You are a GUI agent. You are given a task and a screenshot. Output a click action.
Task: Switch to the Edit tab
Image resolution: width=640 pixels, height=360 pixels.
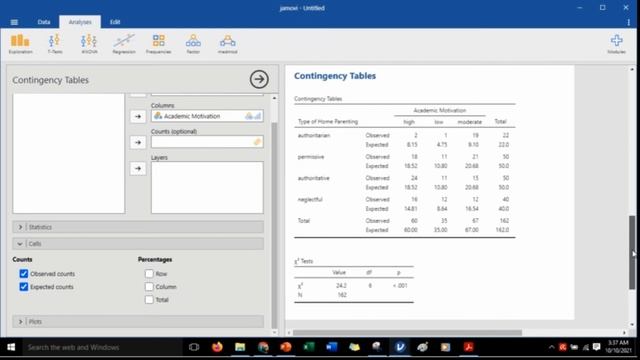click(x=115, y=22)
